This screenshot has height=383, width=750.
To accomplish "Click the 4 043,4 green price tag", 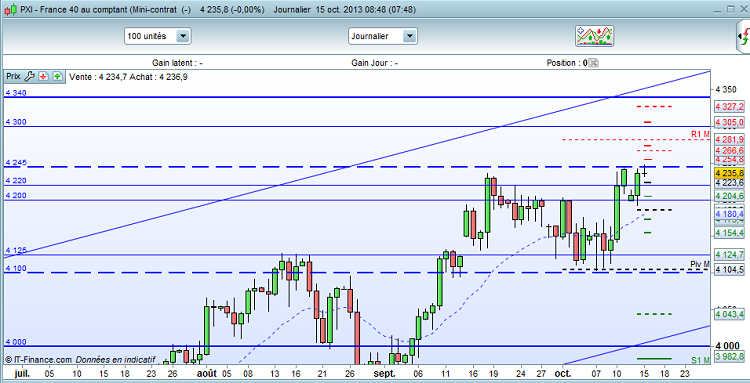I will (x=729, y=314).
